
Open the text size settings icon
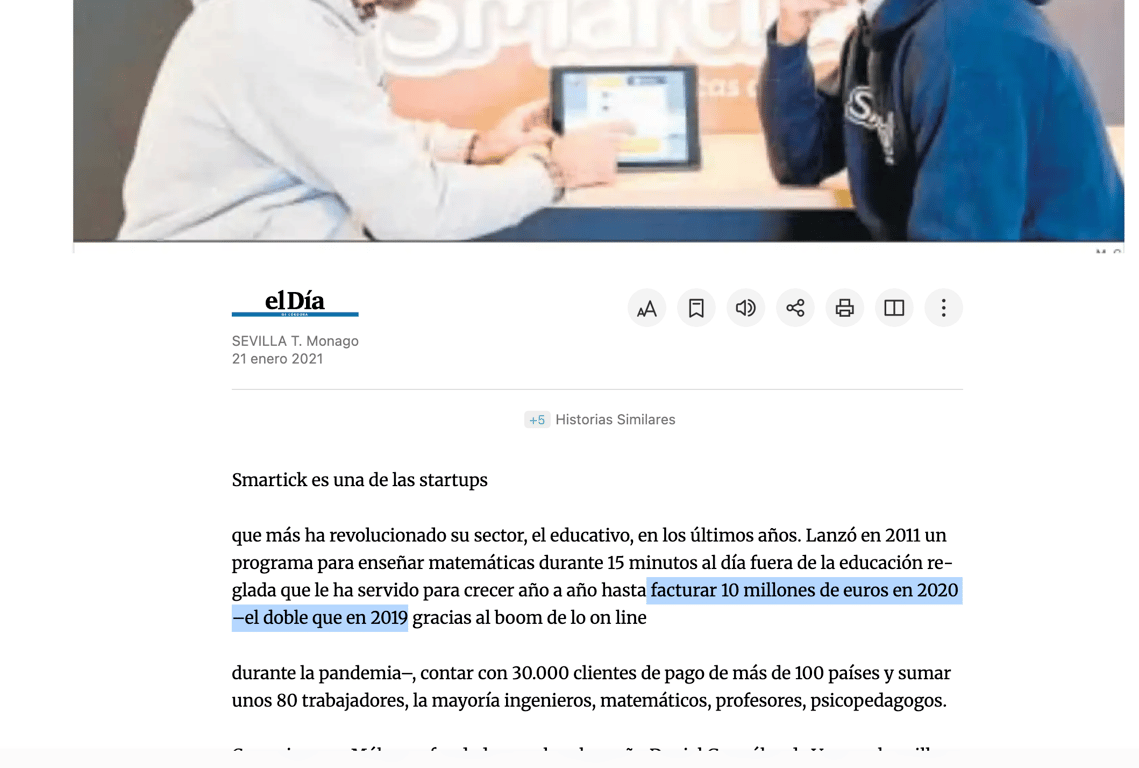pos(646,308)
